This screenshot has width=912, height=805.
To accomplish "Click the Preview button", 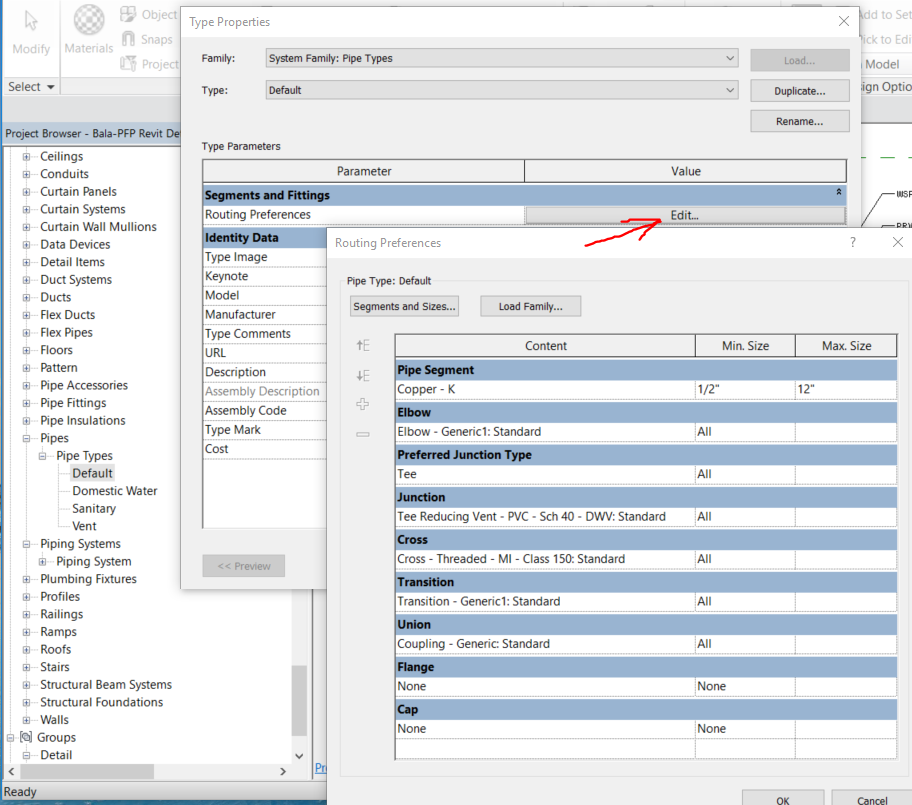I will point(244,566).
